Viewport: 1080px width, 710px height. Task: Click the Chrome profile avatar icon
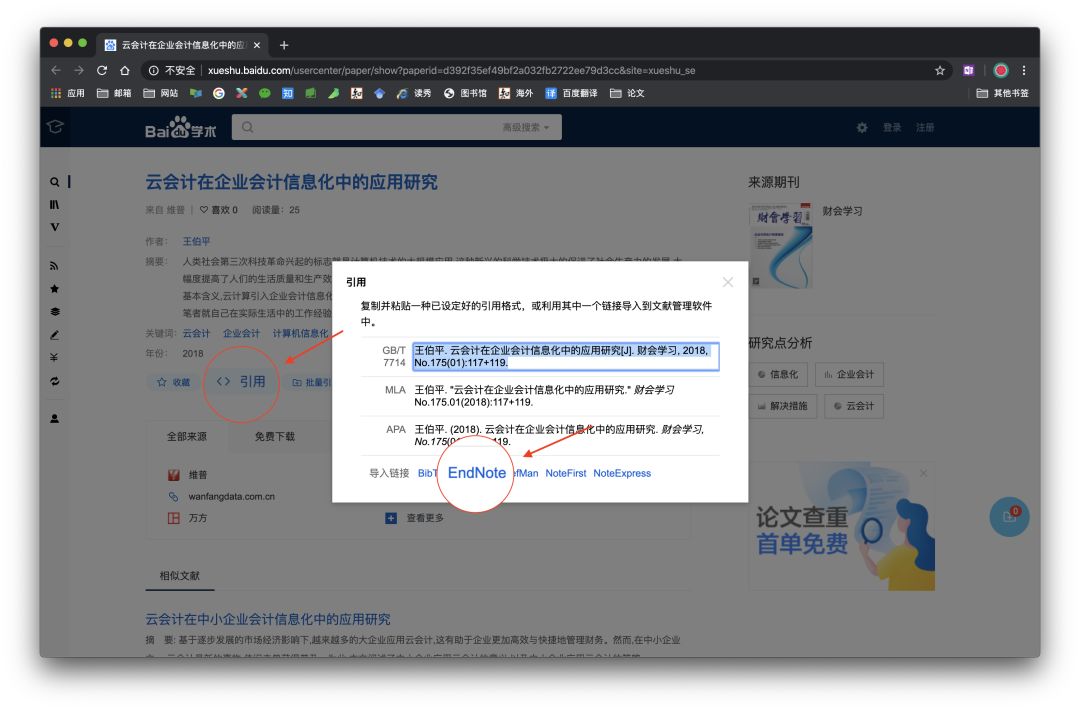(1001, 70)
